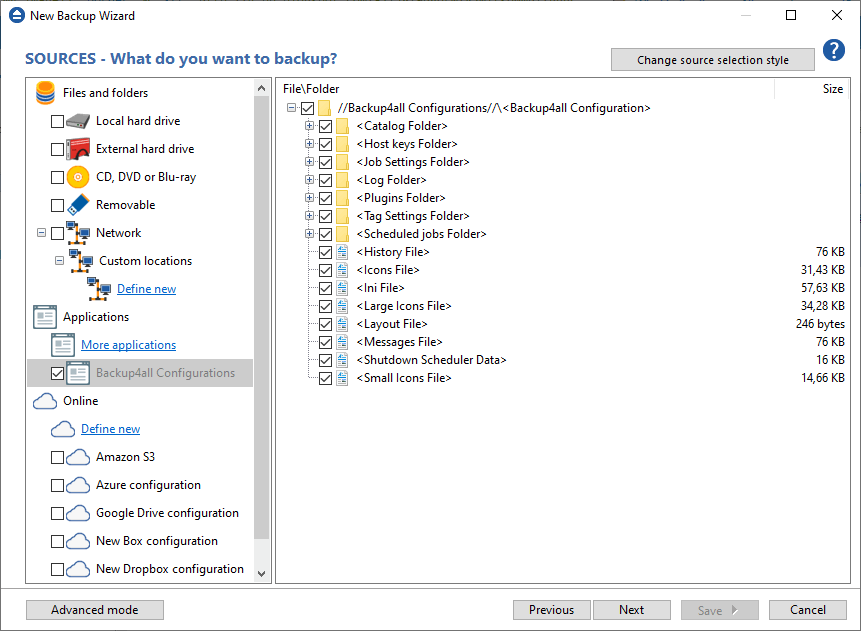Check the Local hard drive checkbox
The height and width of the screenshot is (631, 861).
click(57, 121)
